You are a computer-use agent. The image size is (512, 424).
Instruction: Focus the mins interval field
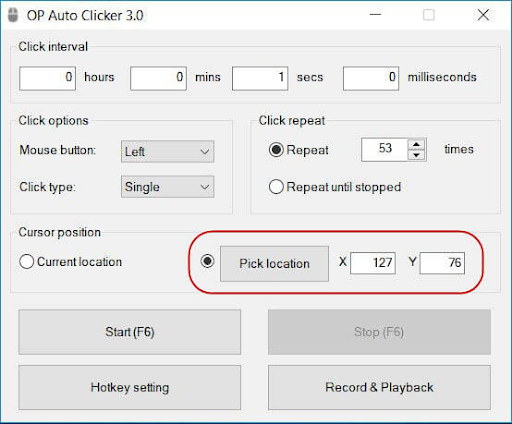click(x=158, y=78)
